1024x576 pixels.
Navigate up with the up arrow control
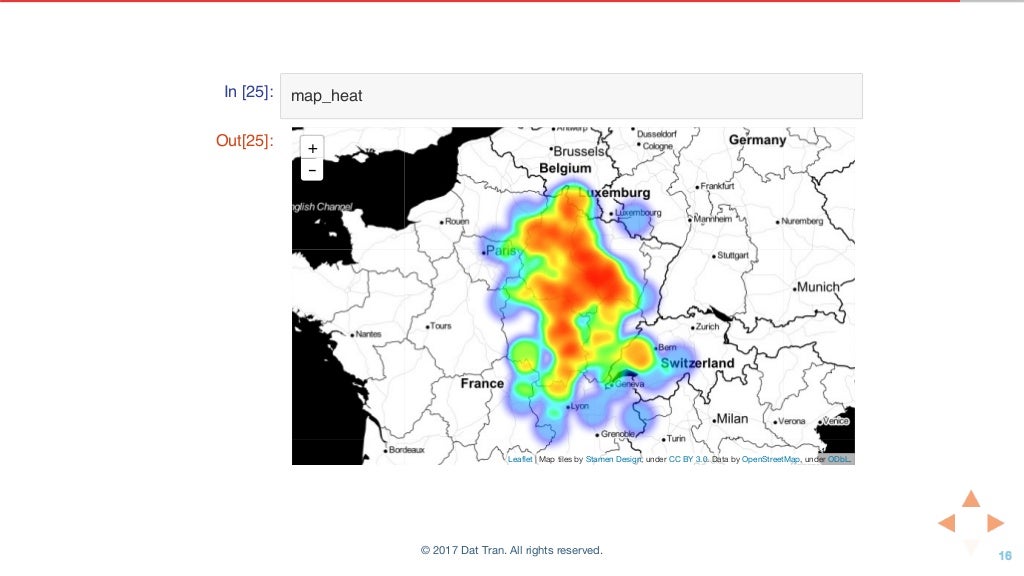tap(971, 499)
